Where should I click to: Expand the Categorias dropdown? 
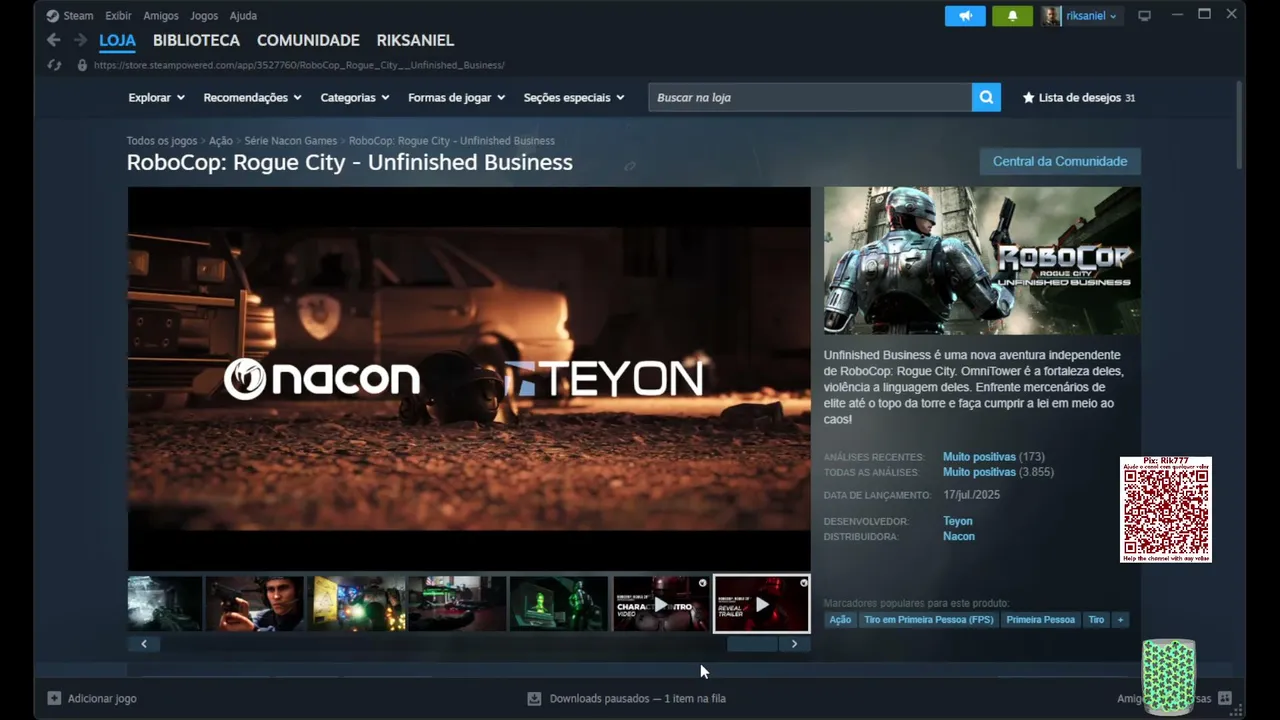click(x=355, y=98)
